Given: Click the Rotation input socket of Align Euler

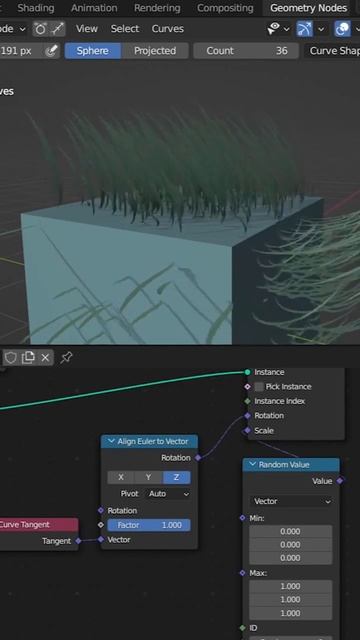Looking at the screenshot, I should (101, 511).
